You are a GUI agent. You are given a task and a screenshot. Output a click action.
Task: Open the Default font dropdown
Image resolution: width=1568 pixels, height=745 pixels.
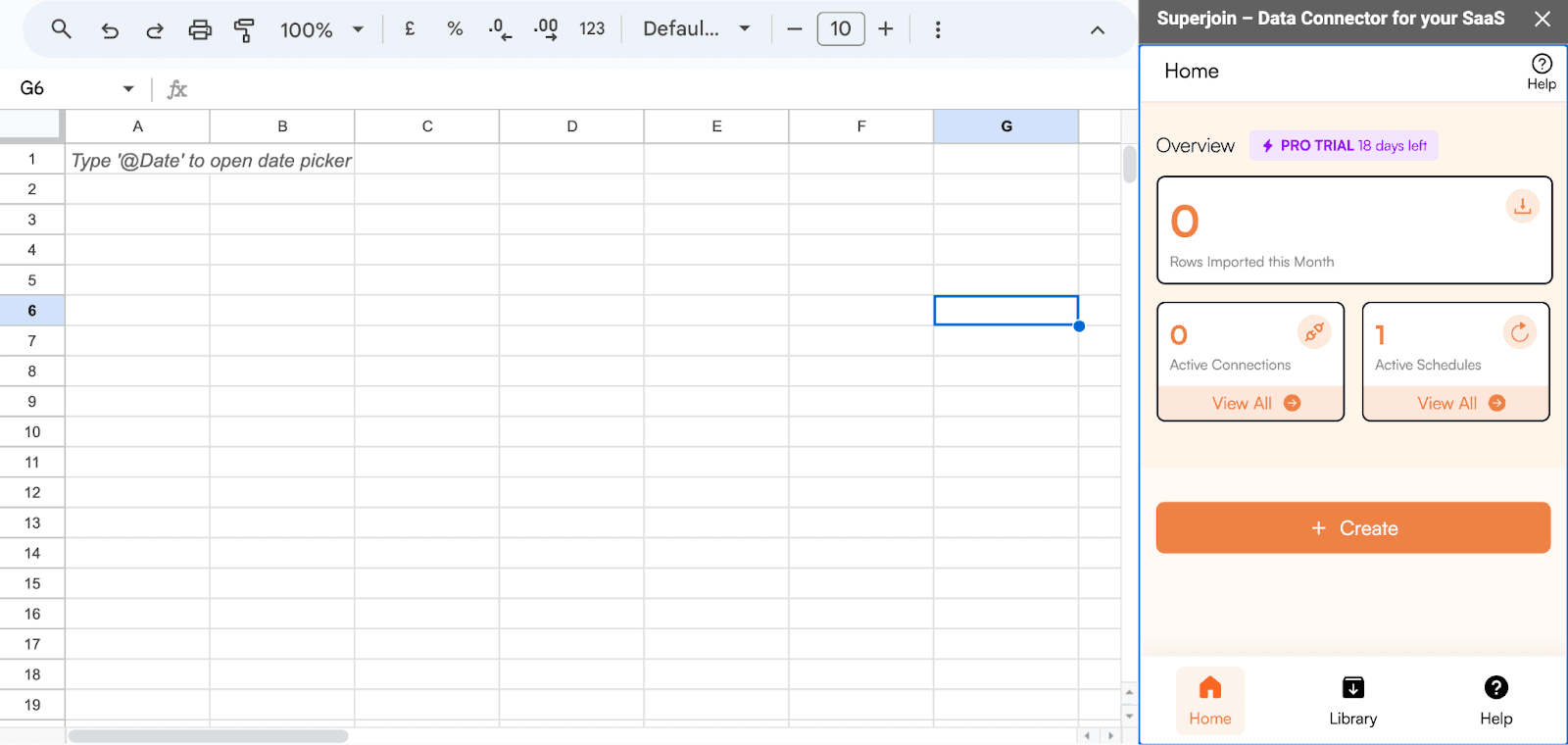696,29
